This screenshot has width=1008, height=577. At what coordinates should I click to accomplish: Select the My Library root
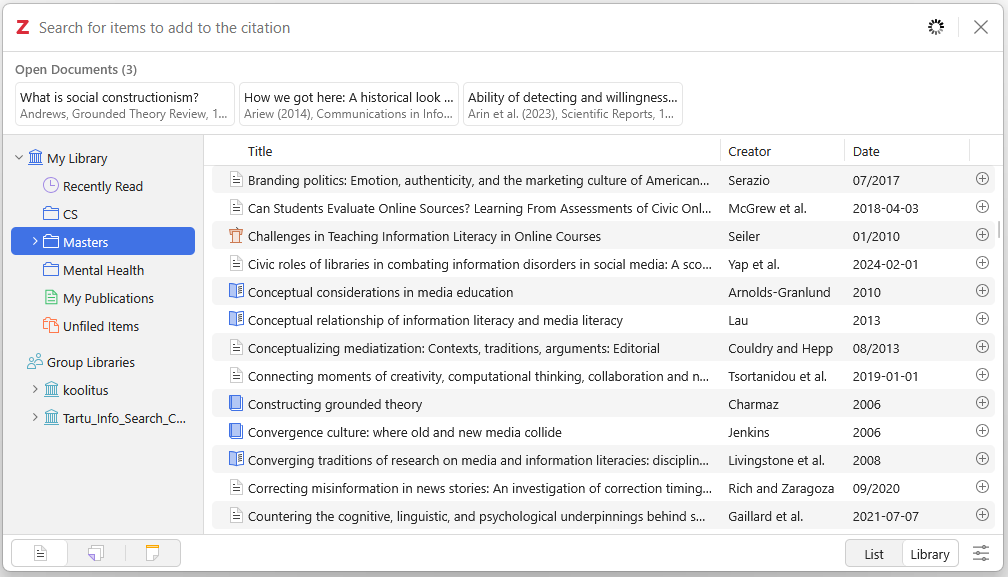77,158
